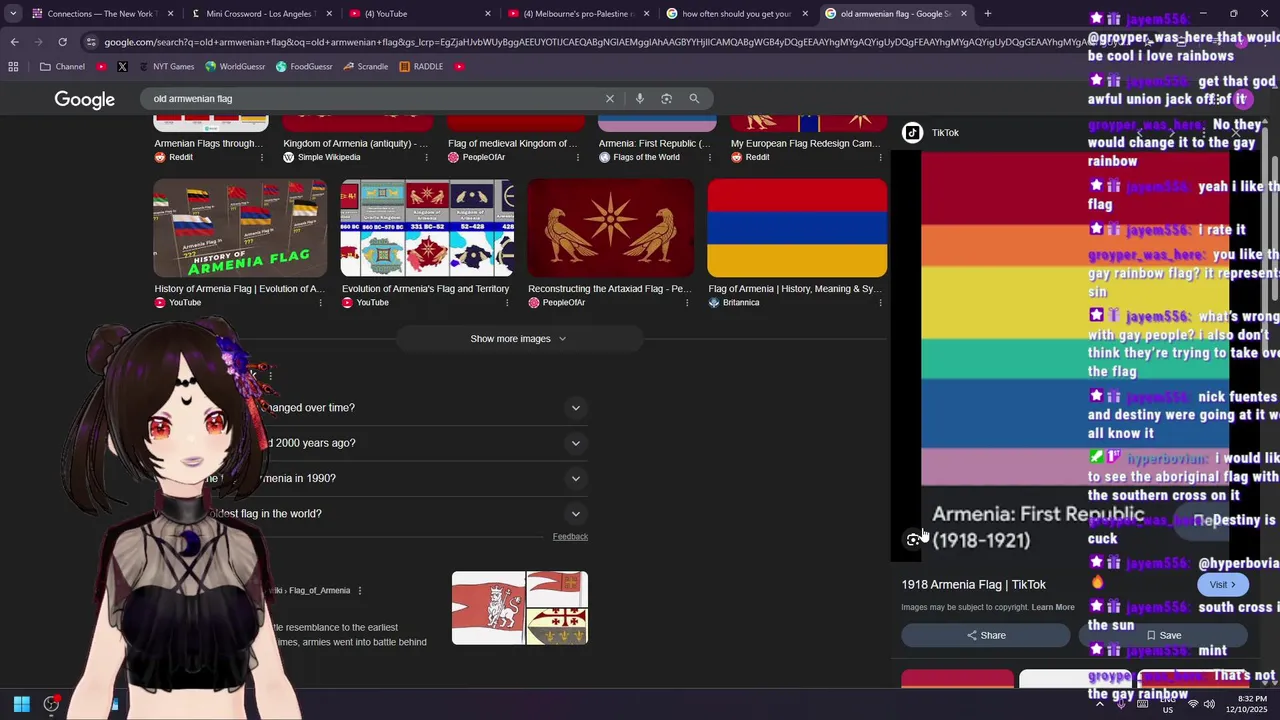This screenshot has height=720, width=1280.
Task: Open the 1918 Armenia Flag TikTok title link
Action: pos(974,585)
